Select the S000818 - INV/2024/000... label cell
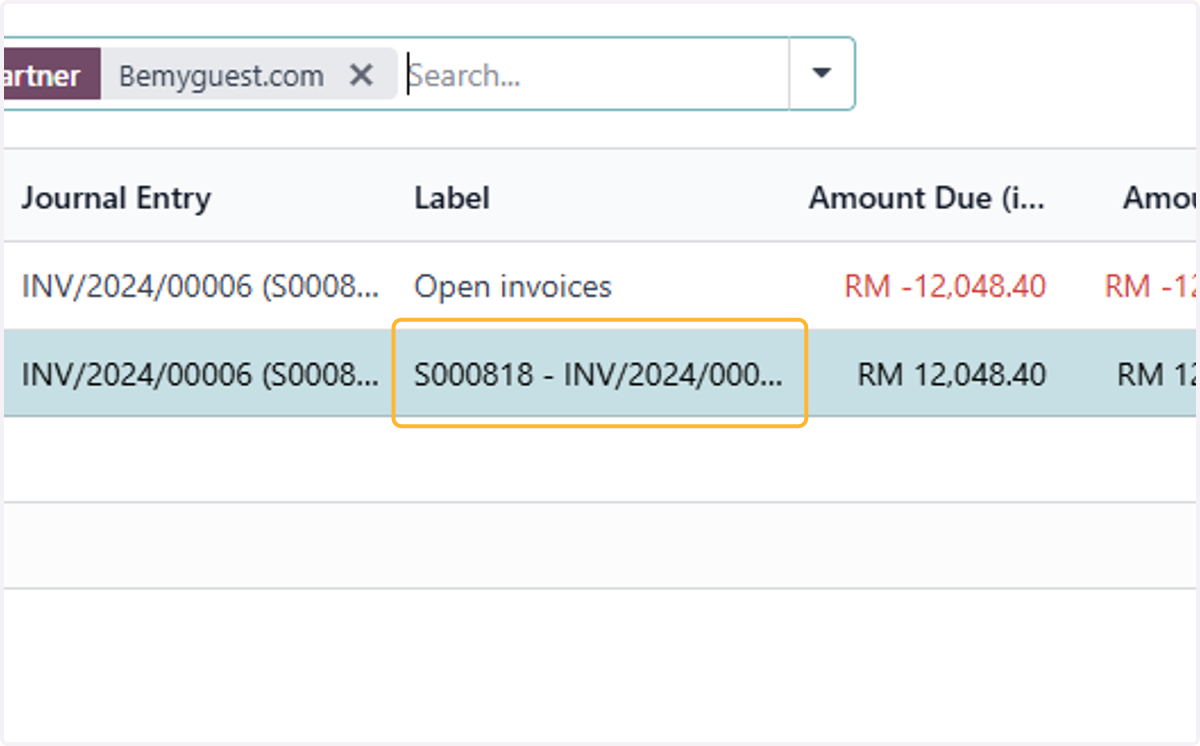The height and width of the screenshot is (746, 1200). [x=599, y=374]
